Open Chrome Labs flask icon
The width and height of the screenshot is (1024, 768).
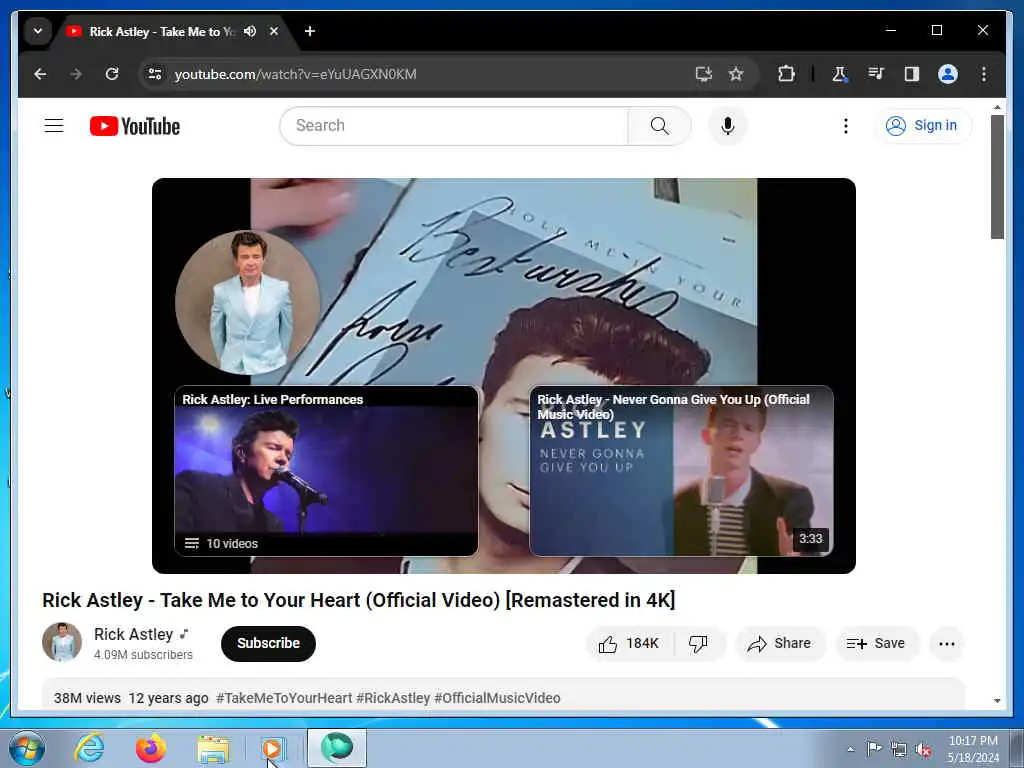tap(840, 74)
